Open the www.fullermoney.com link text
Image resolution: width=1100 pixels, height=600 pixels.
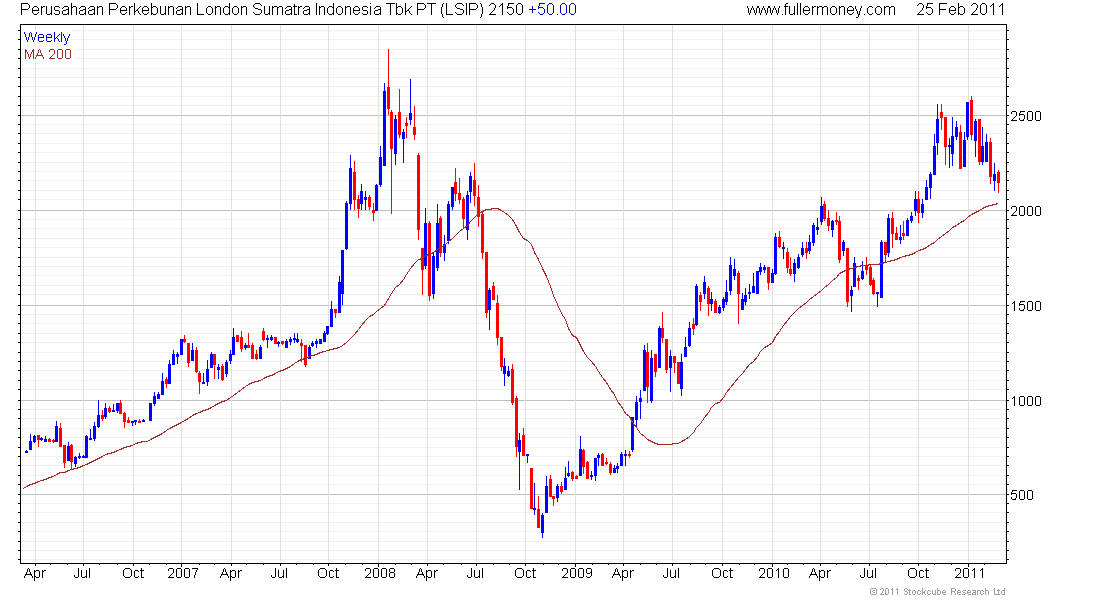point(821,10)
